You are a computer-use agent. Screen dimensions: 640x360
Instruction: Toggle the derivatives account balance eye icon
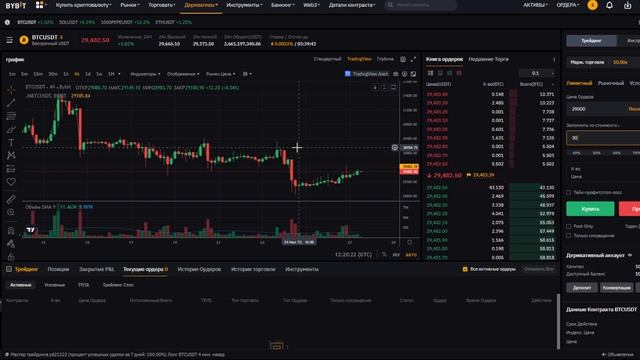pos(630,255)
